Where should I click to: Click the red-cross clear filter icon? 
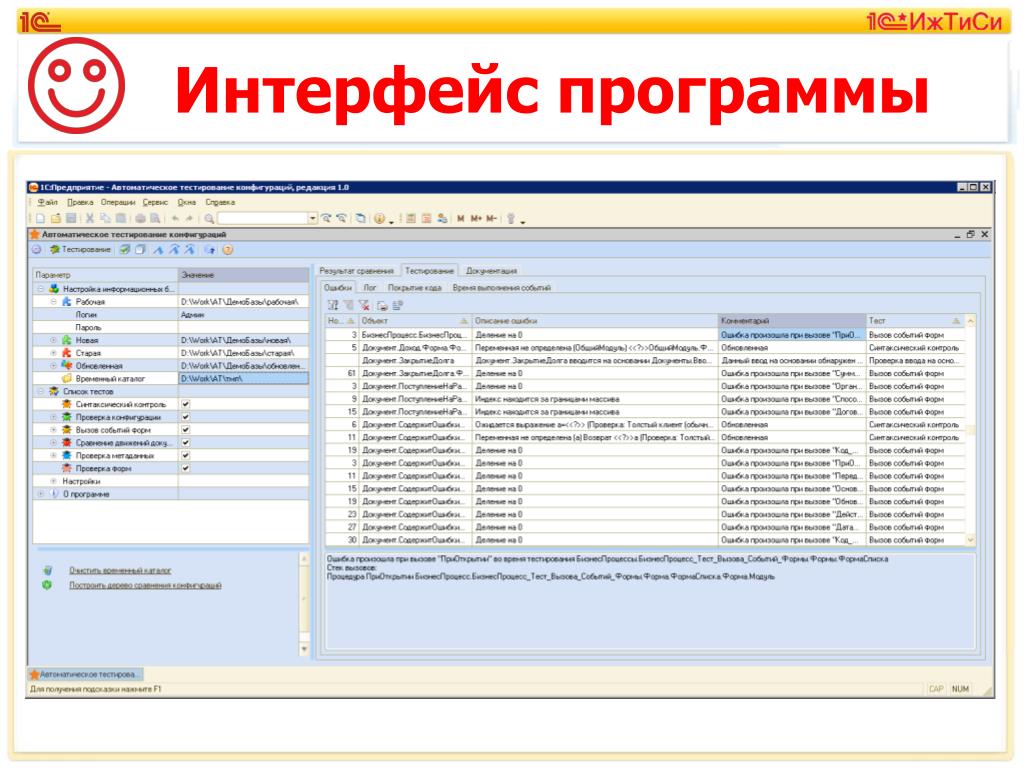tap(364, 305)
